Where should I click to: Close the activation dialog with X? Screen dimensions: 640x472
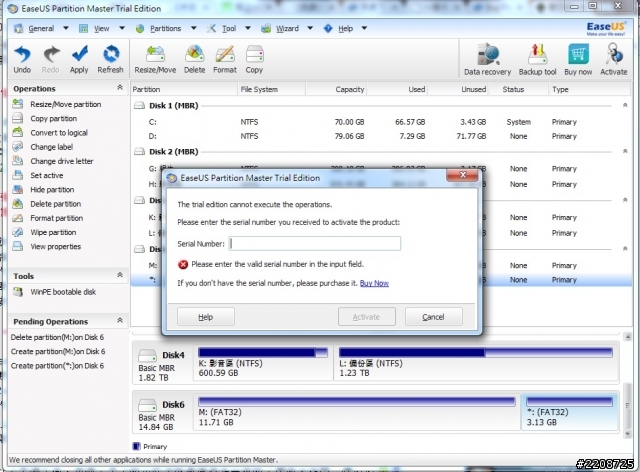click(462, 175)
